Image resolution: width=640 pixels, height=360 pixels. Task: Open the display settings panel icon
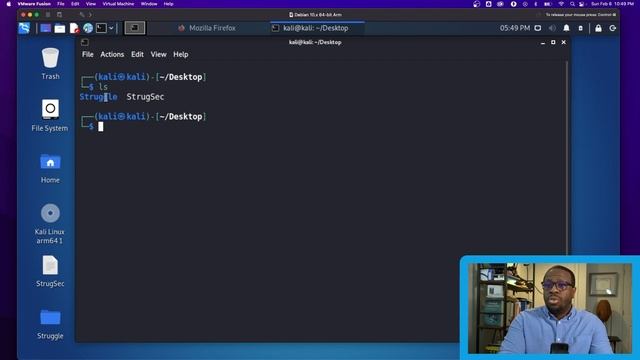coord(538,28)
